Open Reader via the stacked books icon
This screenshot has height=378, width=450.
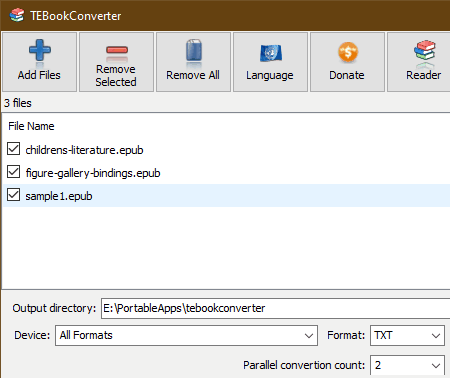(x=425, y=50)
